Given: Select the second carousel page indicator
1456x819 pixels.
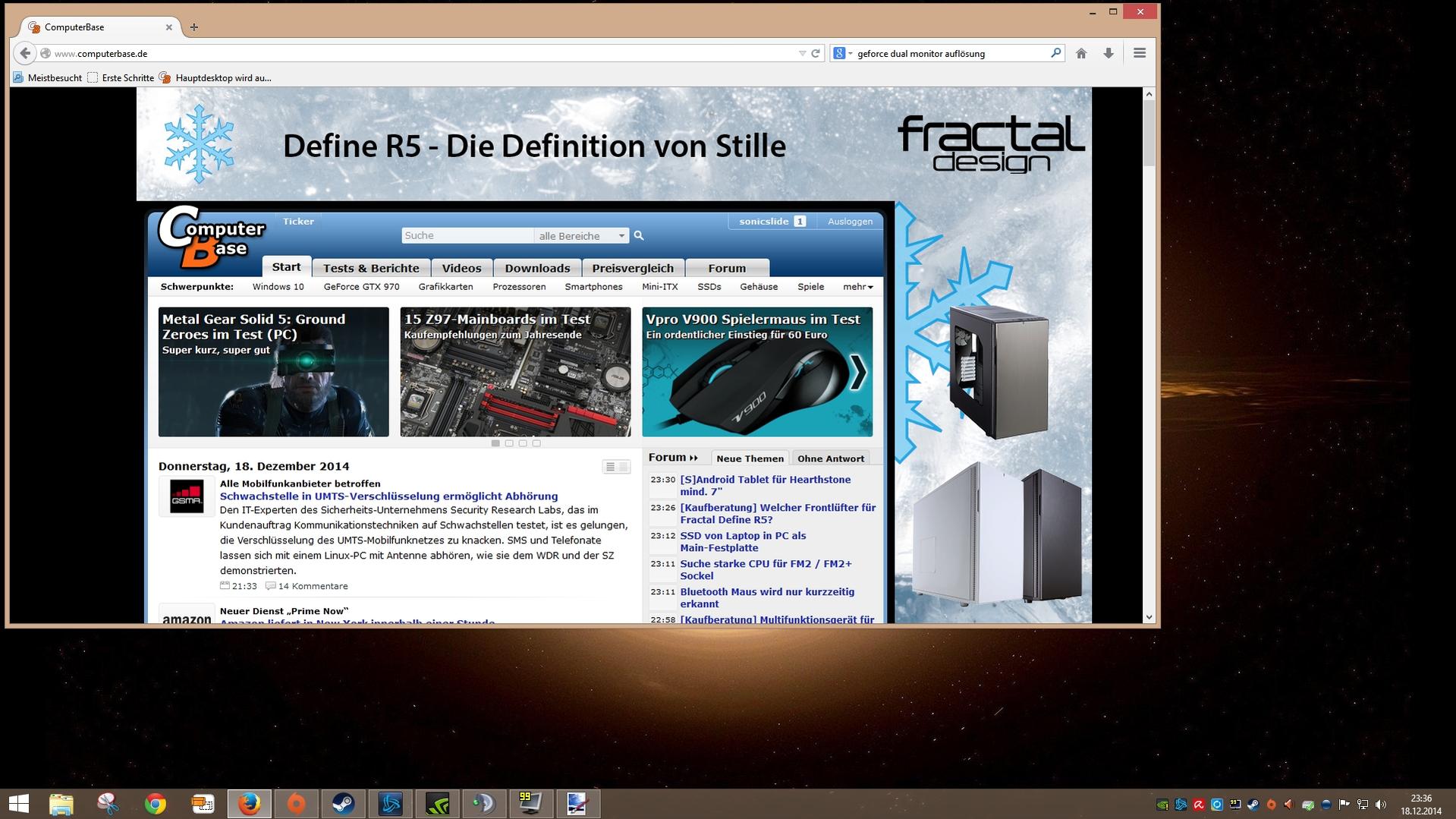Looking at the screenshot, I should tap(509, 443).
